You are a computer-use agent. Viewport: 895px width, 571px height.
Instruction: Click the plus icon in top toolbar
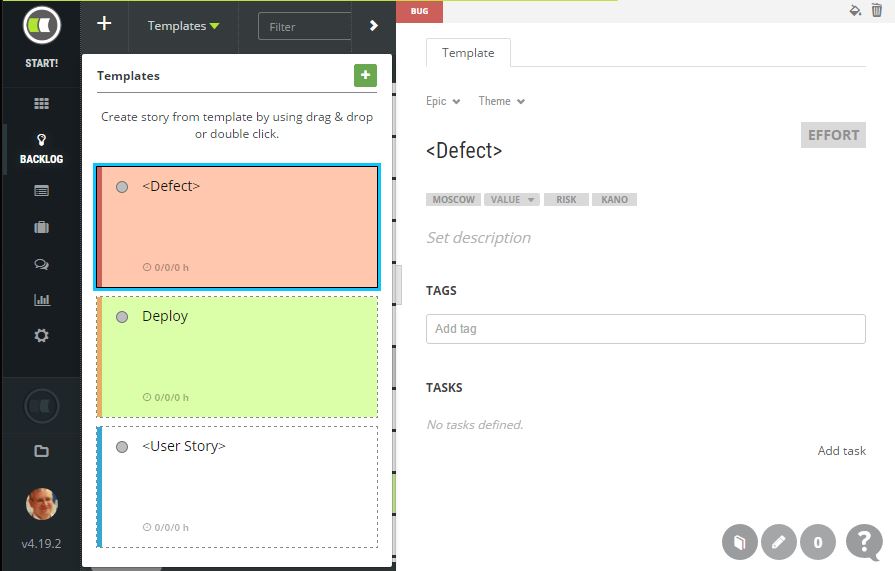click(x=104, y=24)
